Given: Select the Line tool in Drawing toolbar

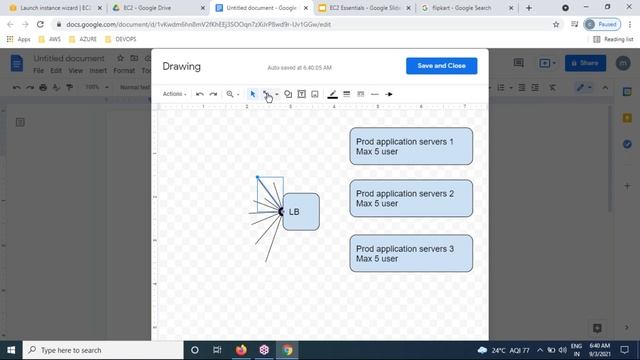Looking at the screenshot, I should [266, 94].
